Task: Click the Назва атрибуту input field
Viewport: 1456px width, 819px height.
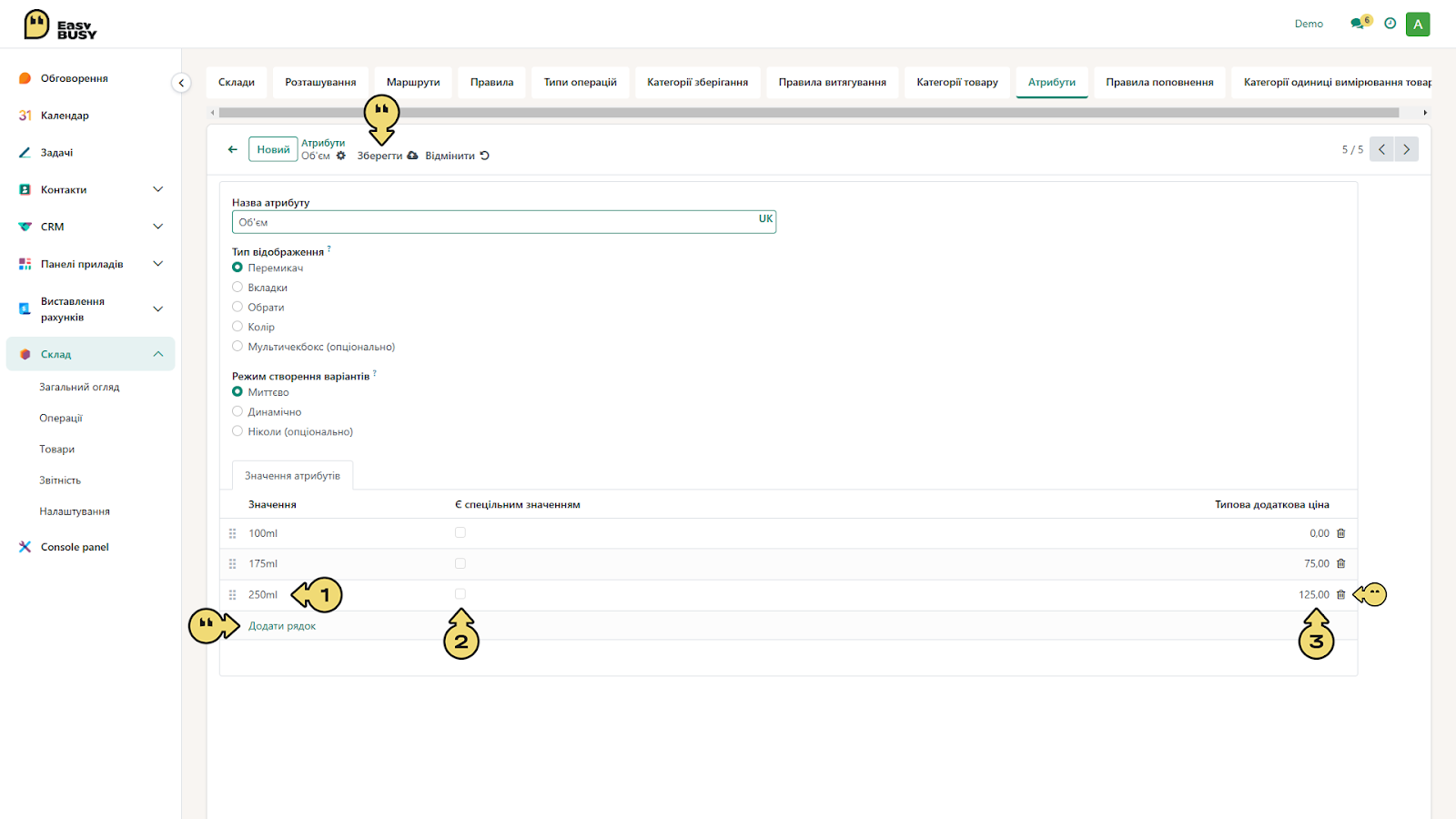Action: pyautogui.click(x=504, y=222)
